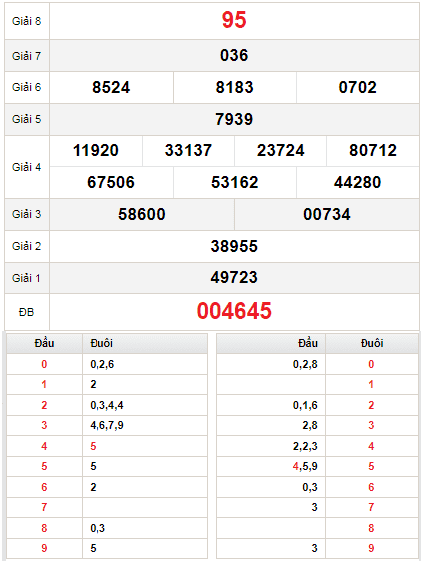
Task: Click Giải 1 number 49723
Action: coord(234,277)
